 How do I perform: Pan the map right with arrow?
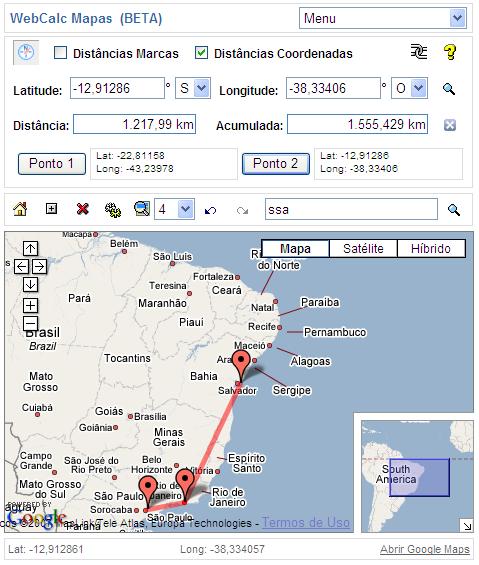pyautogui.click(x=39, y=266)
